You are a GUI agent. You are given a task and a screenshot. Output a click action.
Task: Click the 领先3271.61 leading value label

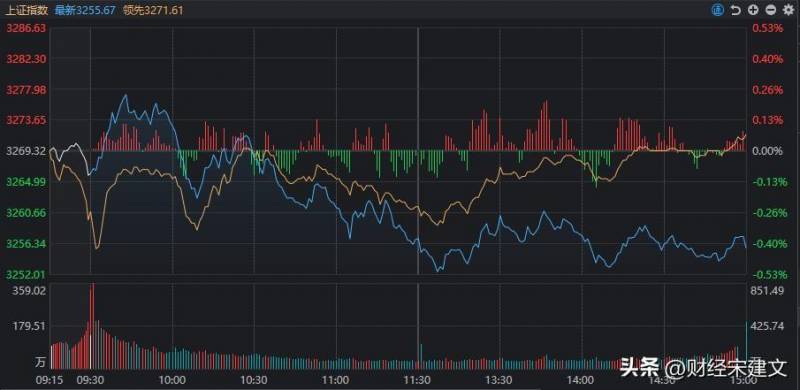click(153, 10)
